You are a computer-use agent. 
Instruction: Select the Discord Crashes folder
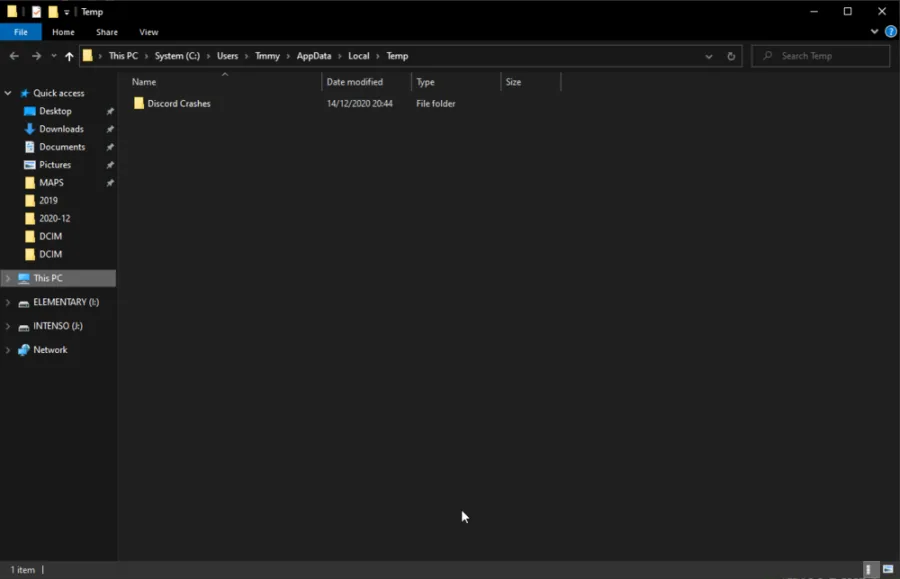(179, 103)
